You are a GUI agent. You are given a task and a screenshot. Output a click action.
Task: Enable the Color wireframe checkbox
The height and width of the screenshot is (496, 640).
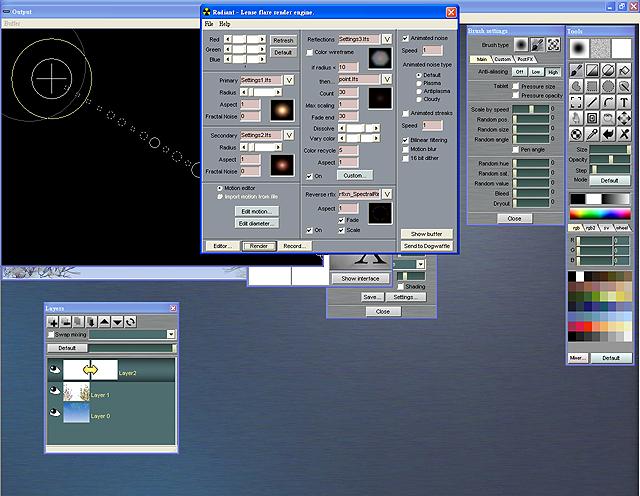click(x=309, y=51)
